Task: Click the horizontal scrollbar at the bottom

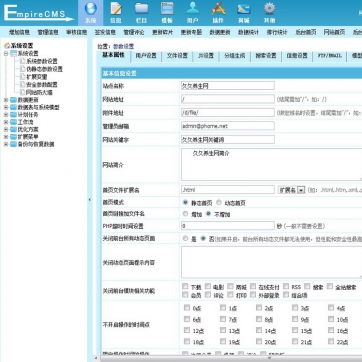Action: [230, 358]
